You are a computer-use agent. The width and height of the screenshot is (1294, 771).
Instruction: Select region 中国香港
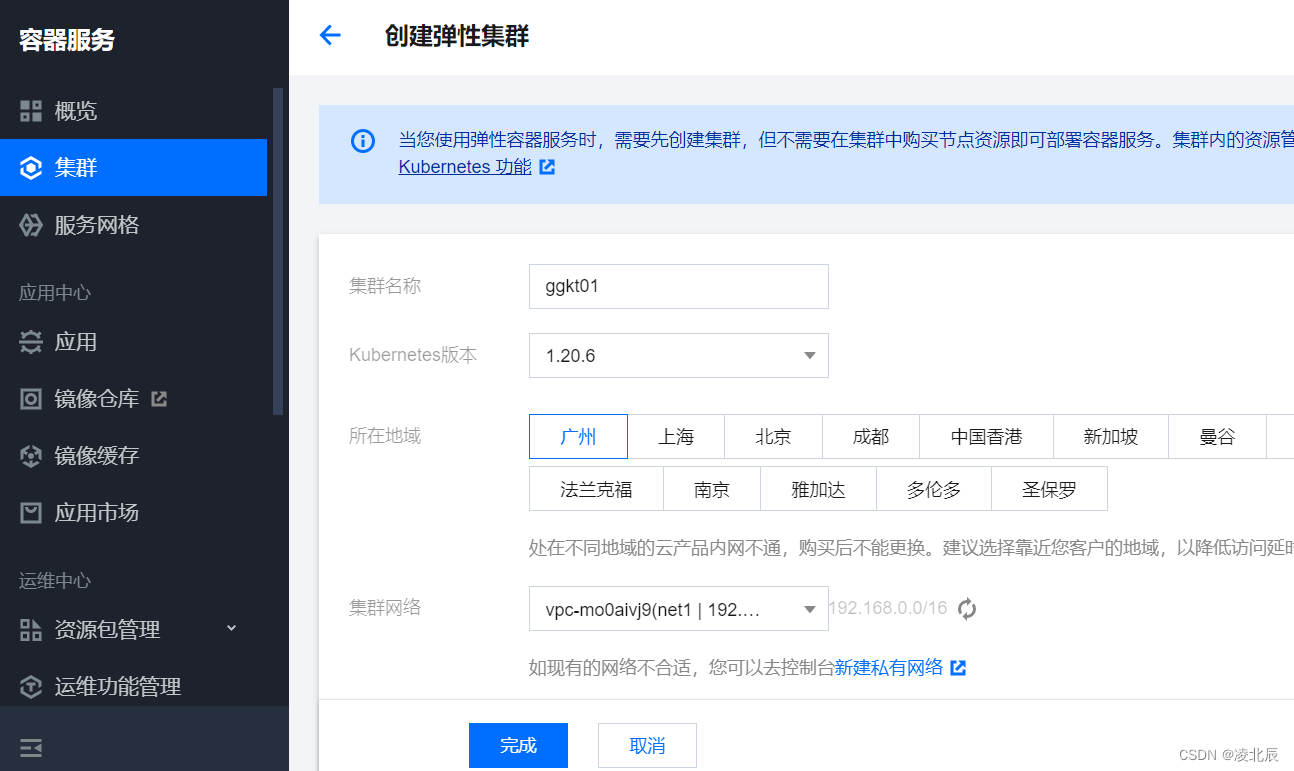(986, 437)
